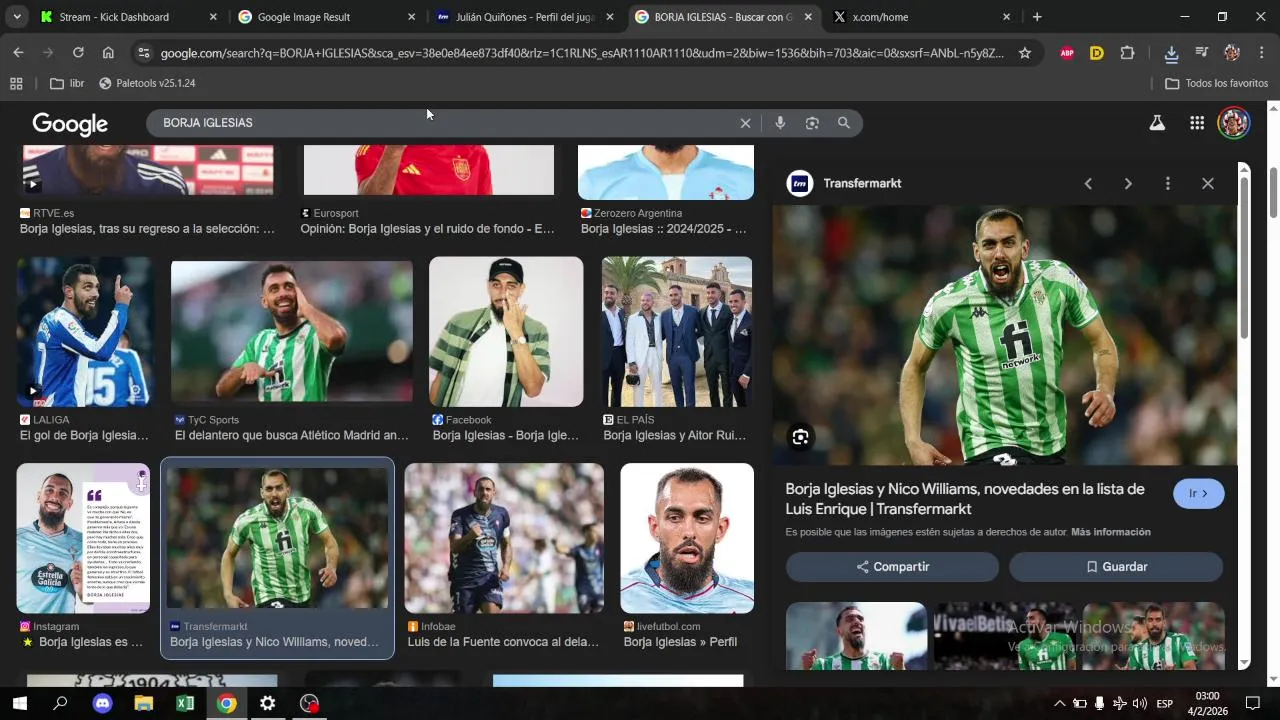Screen dimensions: 1280x720
Task: Open the libr bookmark folder
Action: pyautogui.click(x=67, y=84)
